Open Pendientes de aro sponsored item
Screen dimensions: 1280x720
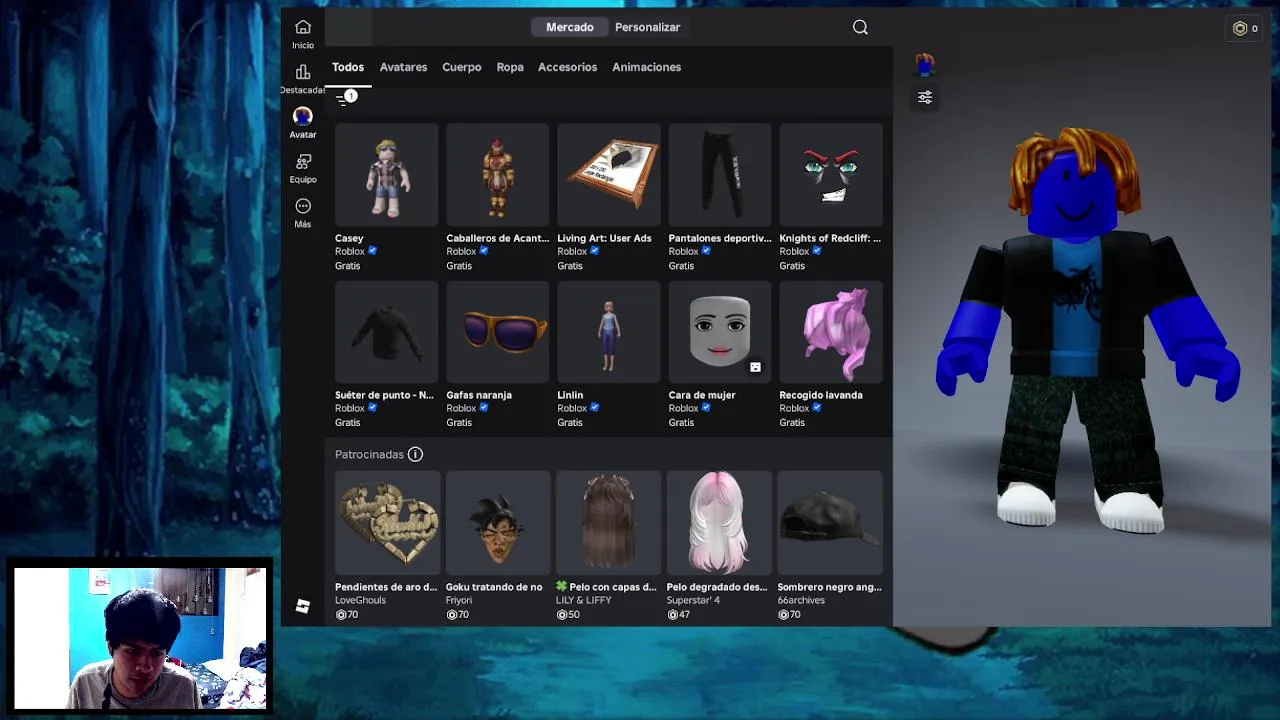387,523
